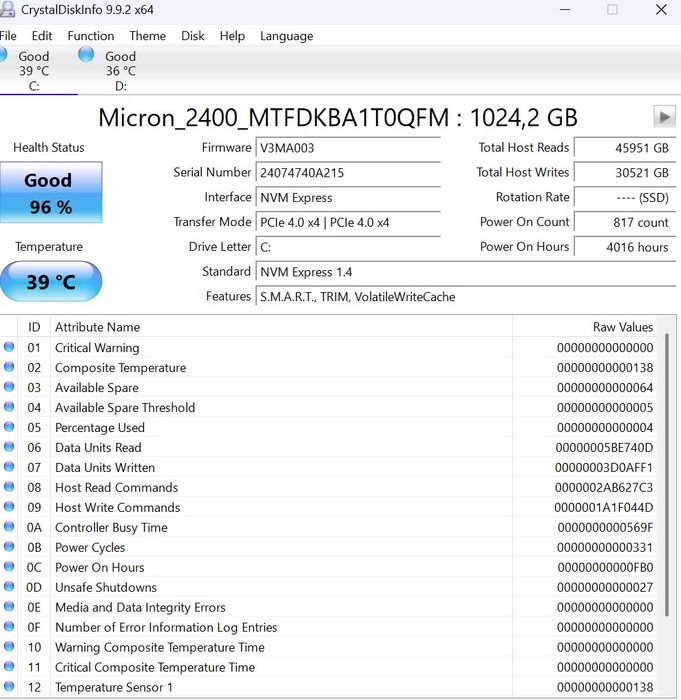This screenshot has height=700, width=681.
Task: Click the Firmware field V3MA003
Action: [348, 148]
